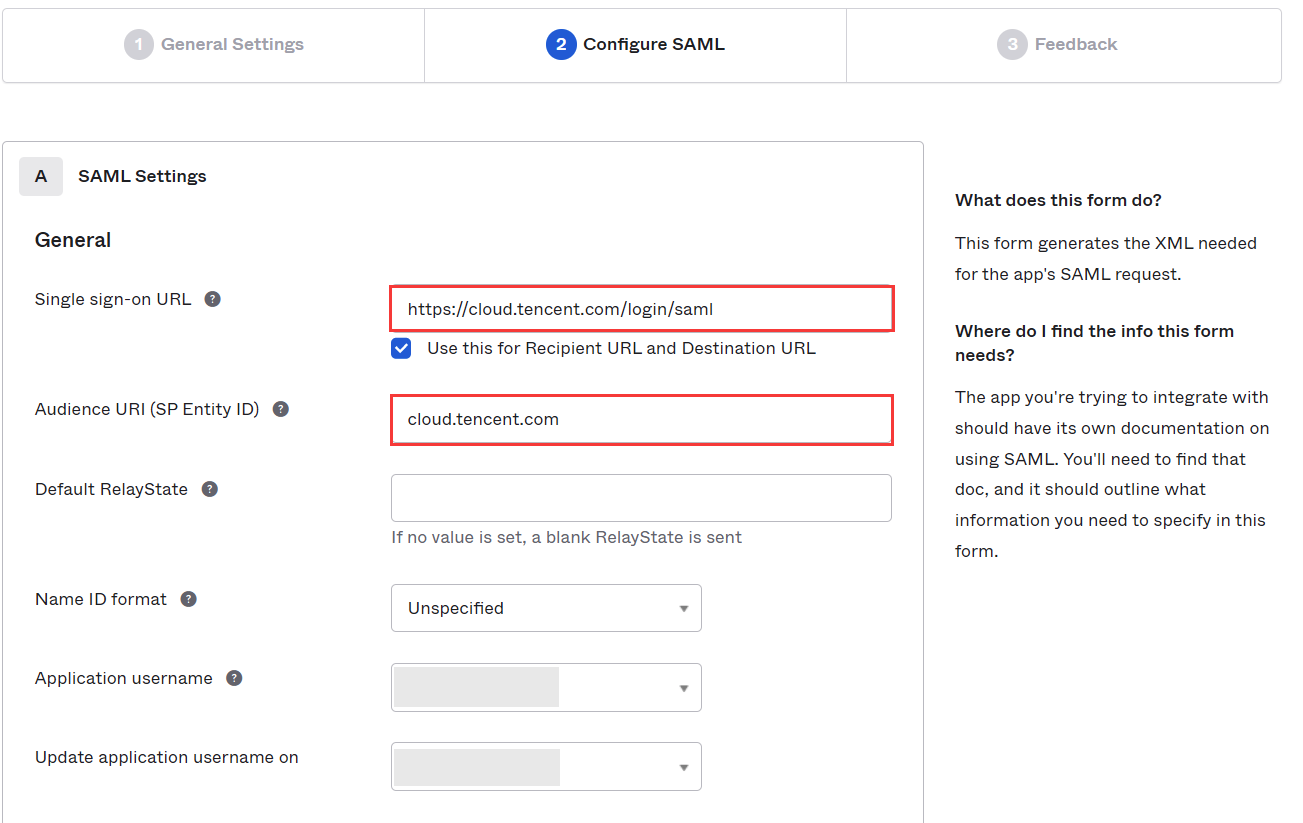The image size is (1303, 823).
Task: Click help icon next to Name ID format
Action: point(188,599)
